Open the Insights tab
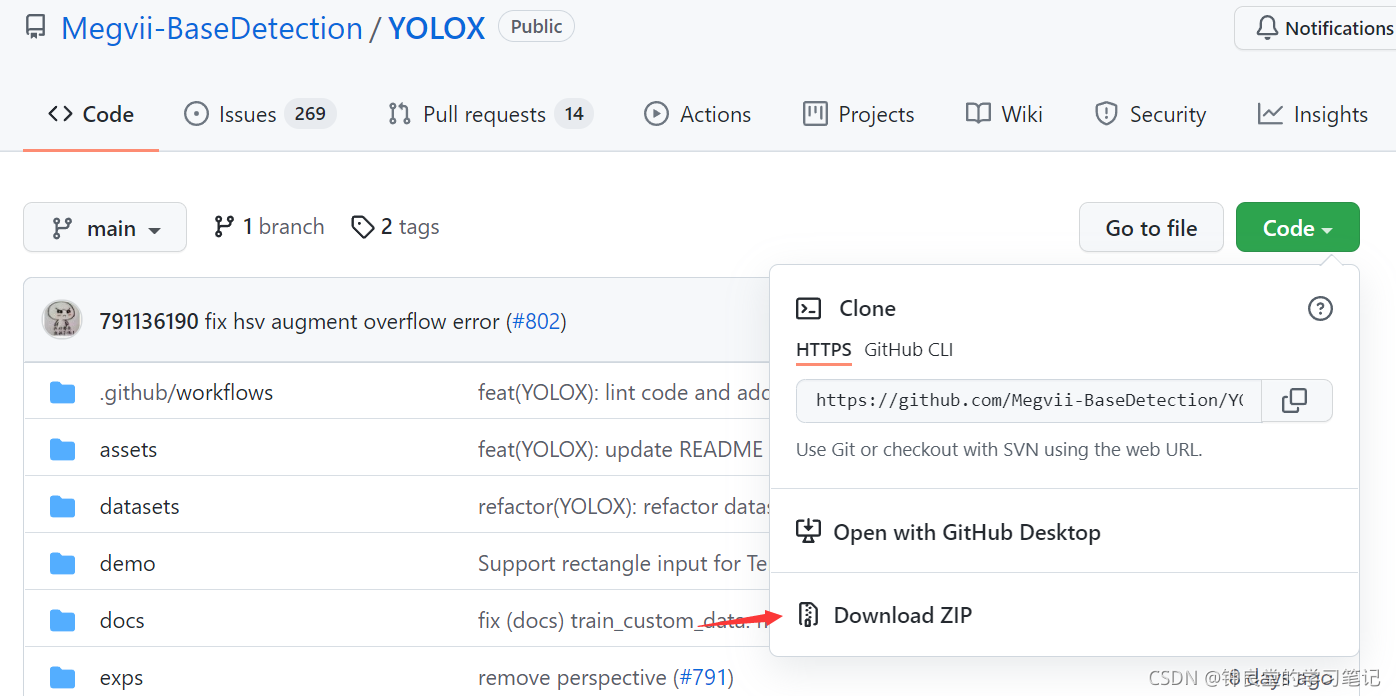1396x696 pixels. (1312, 114)
